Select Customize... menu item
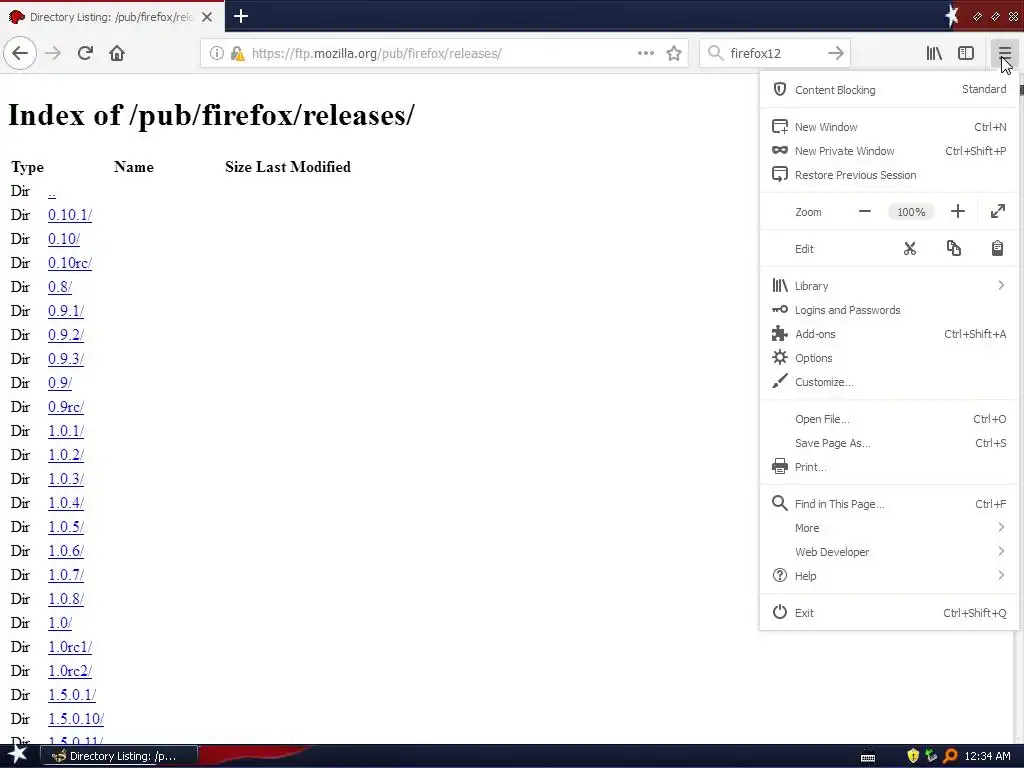 tap(889, 382)
